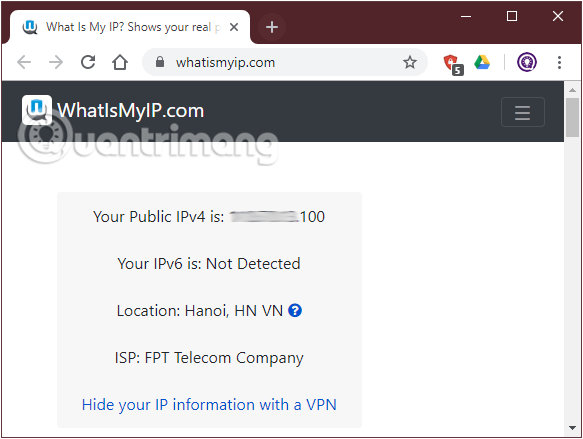Image resolution: width=583 pixels, height=439 pixels.
Task: Click the location help question mark icon
Action: (295, 310)
